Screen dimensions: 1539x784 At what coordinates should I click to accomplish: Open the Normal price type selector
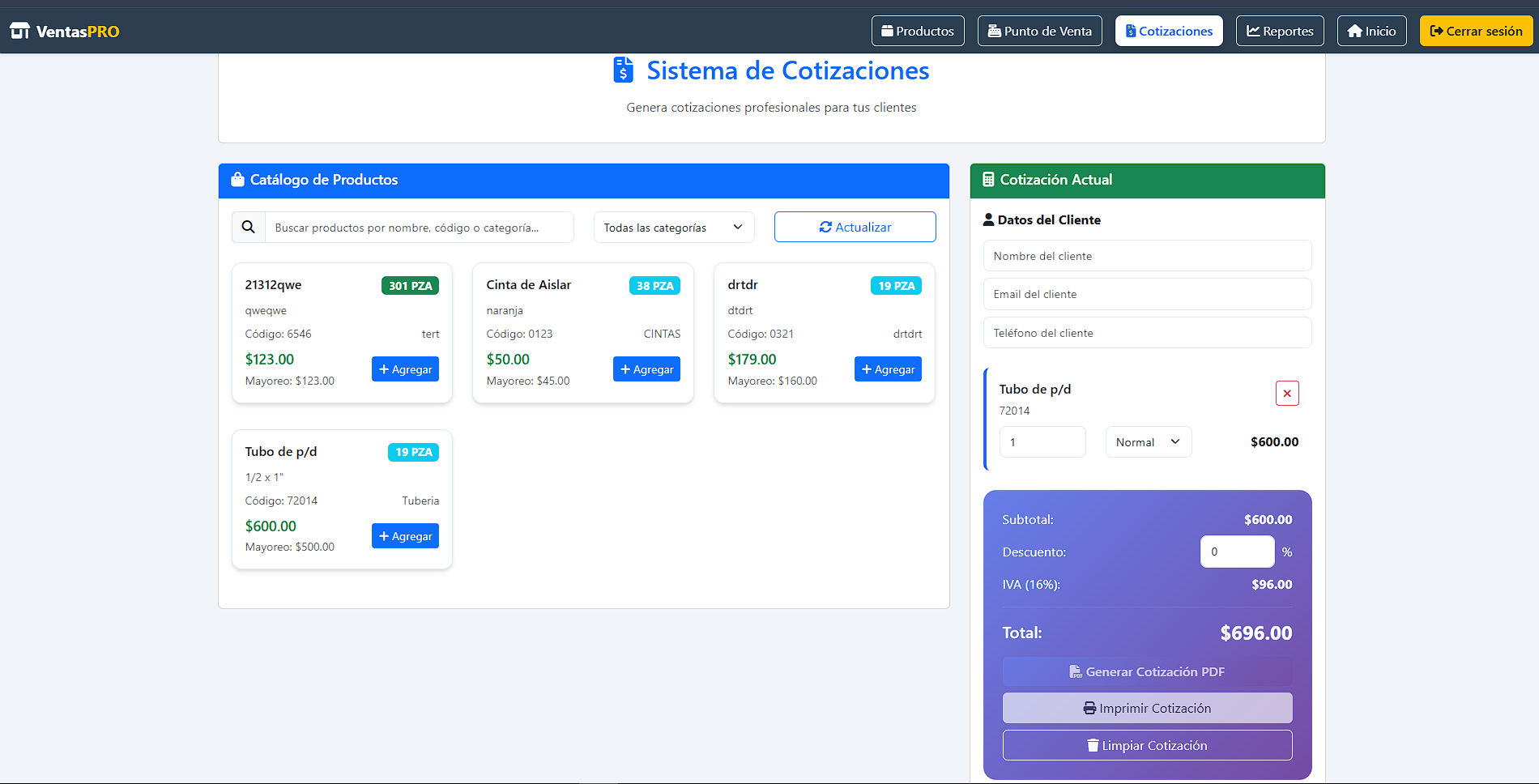pos(1148,441)
